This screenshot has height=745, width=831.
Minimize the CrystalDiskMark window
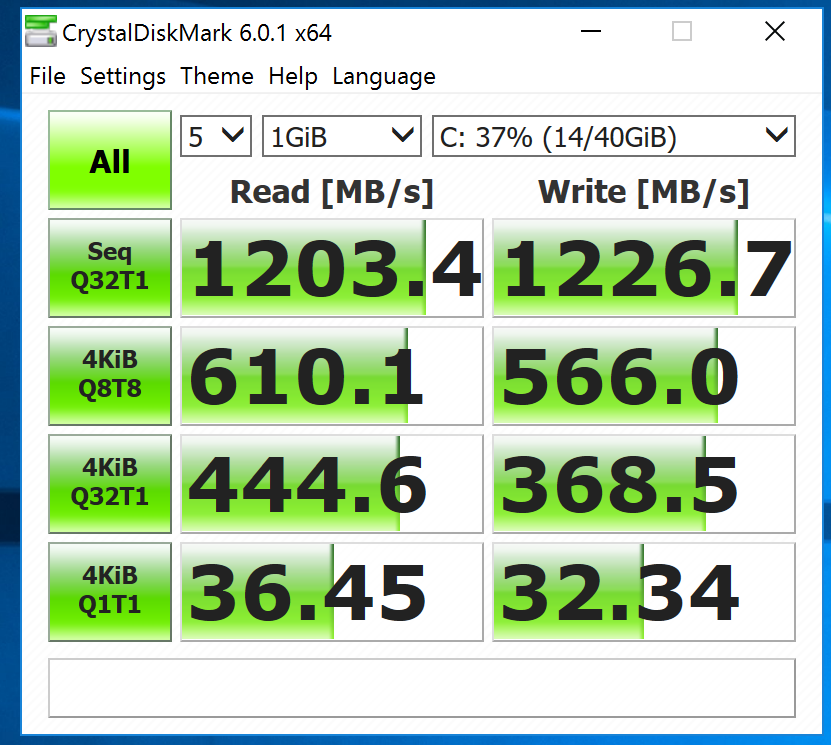pos(590,31)
